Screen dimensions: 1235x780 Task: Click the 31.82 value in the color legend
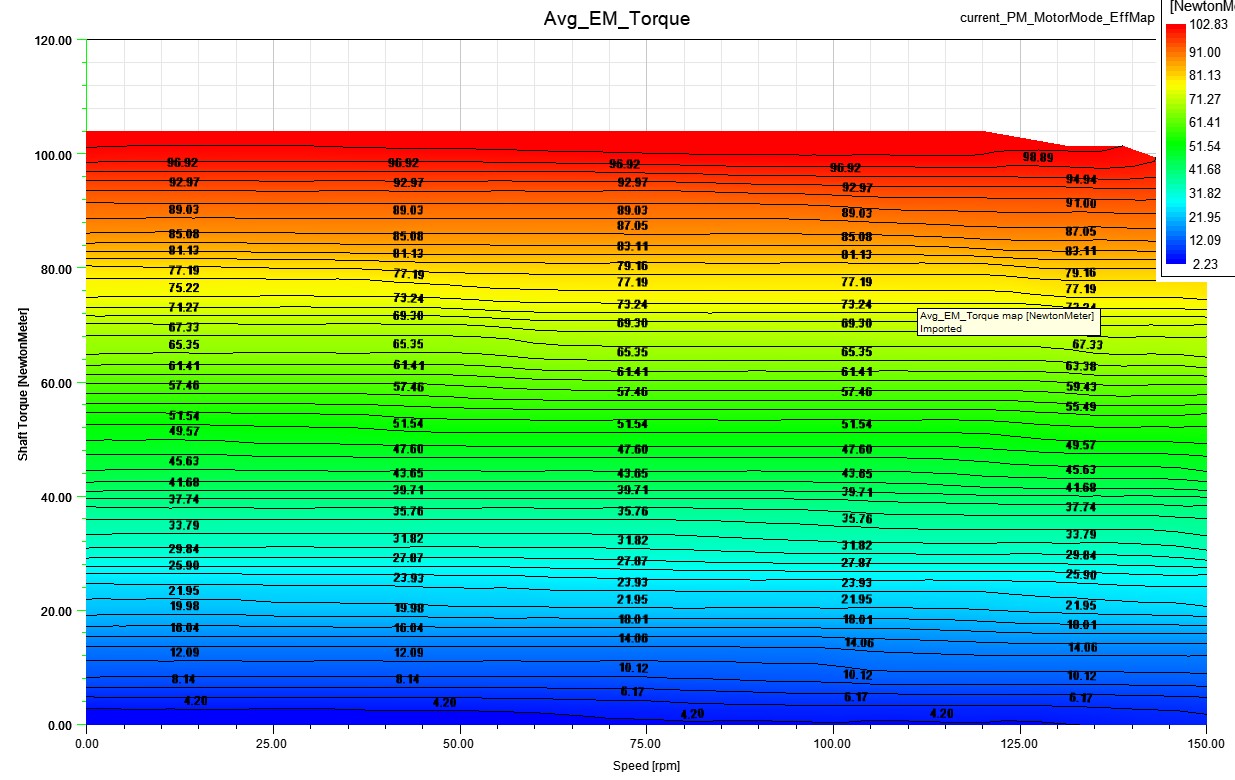coord(1207,193)
